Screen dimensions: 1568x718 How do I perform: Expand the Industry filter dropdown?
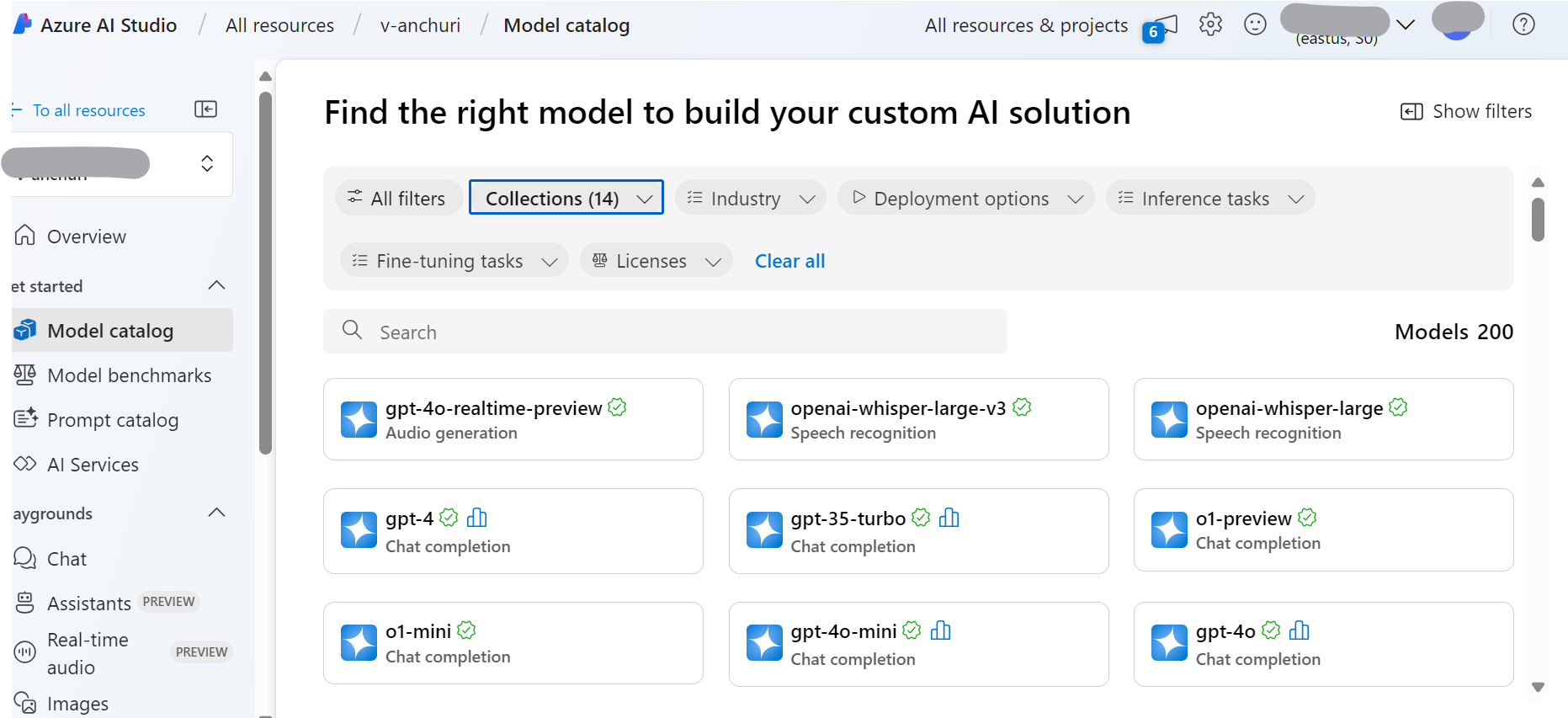pyautogui.click(x=751, y=198)
